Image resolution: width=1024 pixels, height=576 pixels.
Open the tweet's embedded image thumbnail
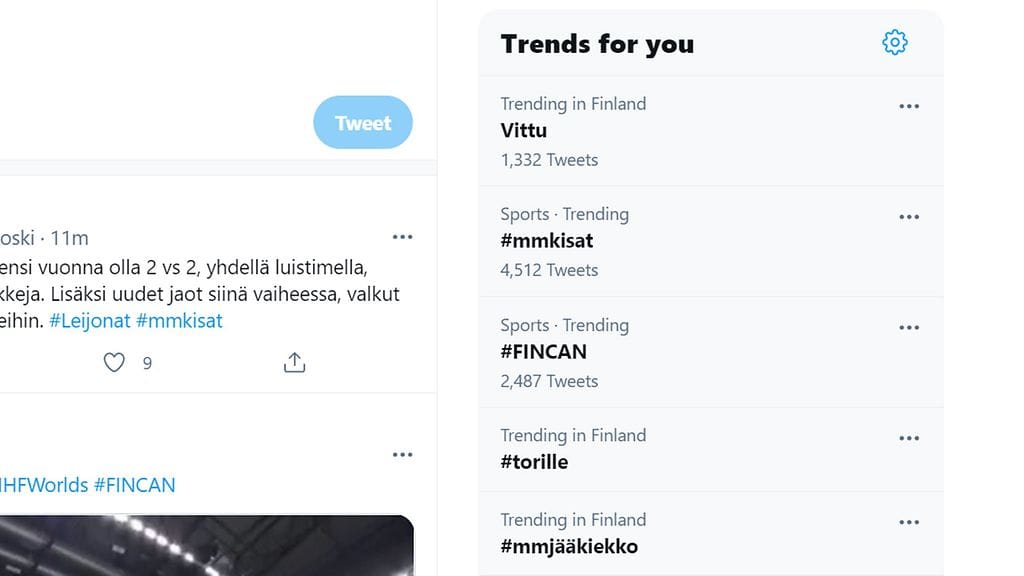tap(200, 546)
